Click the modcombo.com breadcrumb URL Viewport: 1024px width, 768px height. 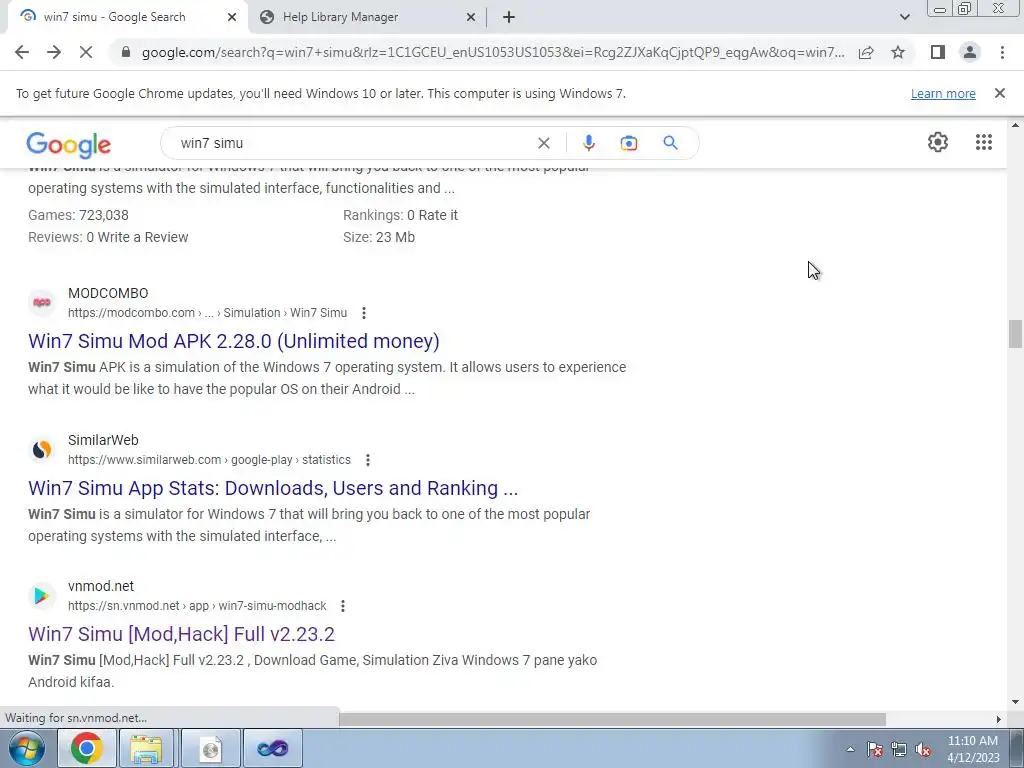[207, 313]
